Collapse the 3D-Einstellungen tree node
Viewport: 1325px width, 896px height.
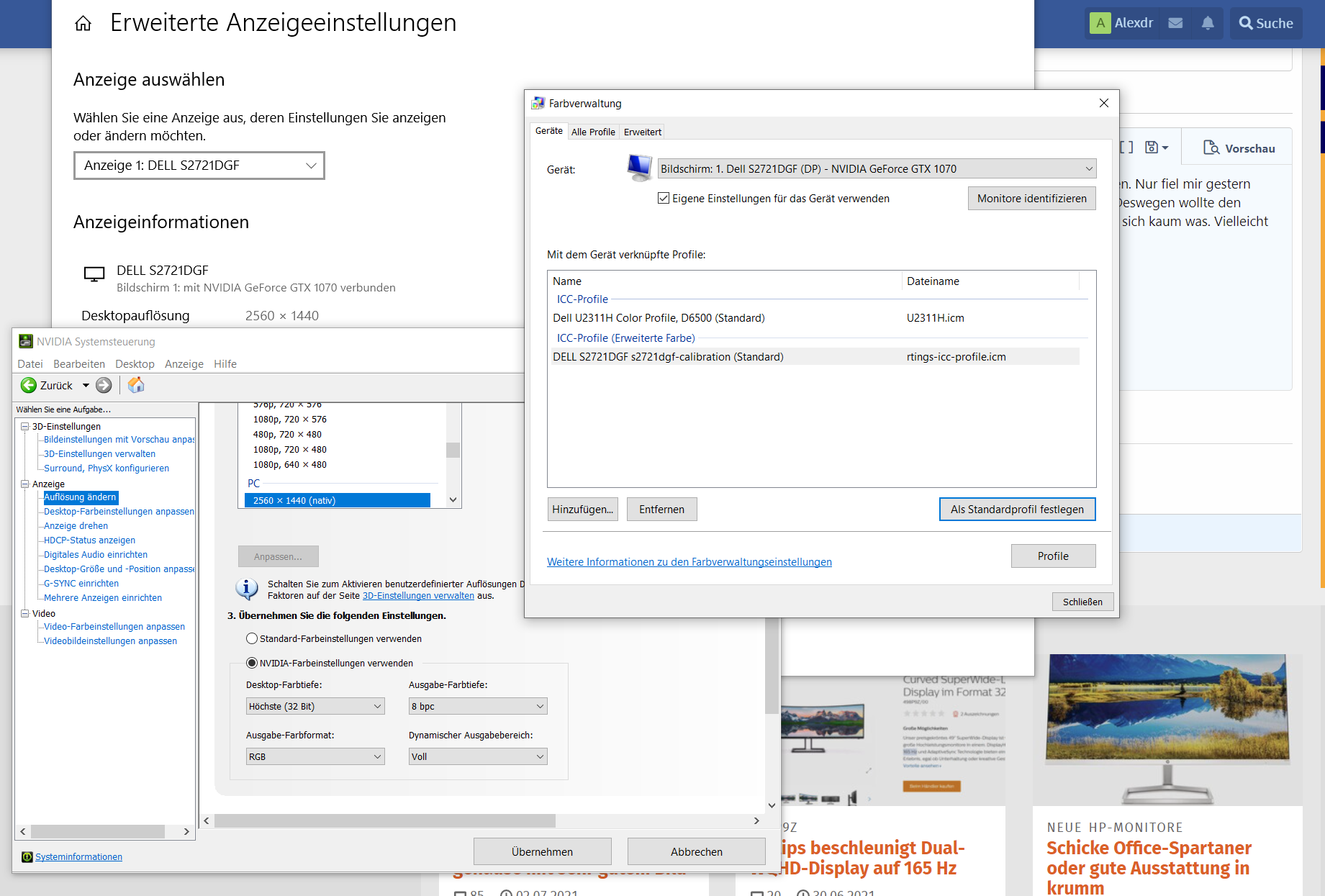point(24,426)
